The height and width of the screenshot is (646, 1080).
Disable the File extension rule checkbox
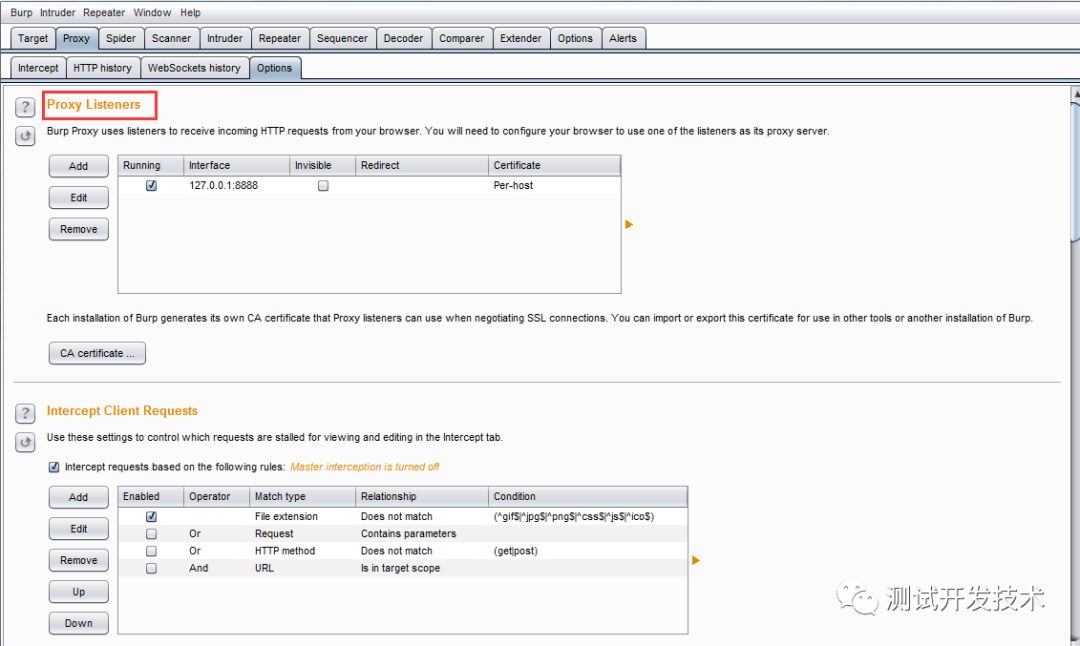click(152, 517)
